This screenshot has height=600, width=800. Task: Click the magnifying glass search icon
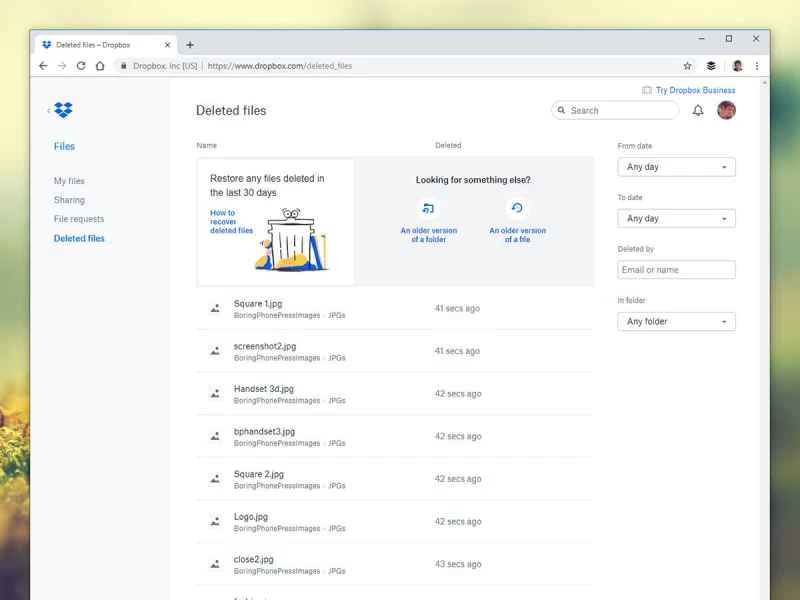pos(562,110)
